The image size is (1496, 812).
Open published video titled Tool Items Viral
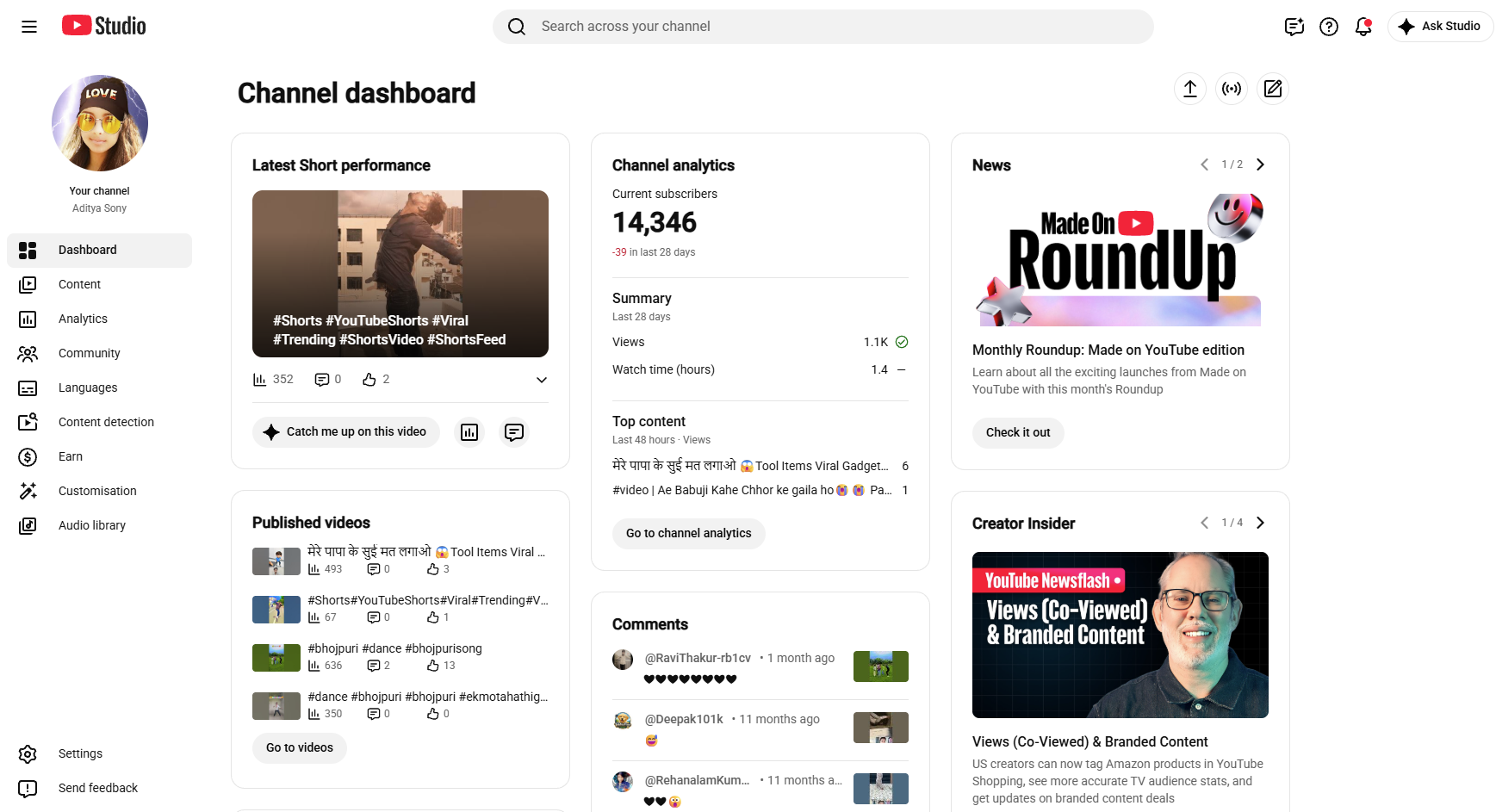pyautogui.click(x=426, y=552)
